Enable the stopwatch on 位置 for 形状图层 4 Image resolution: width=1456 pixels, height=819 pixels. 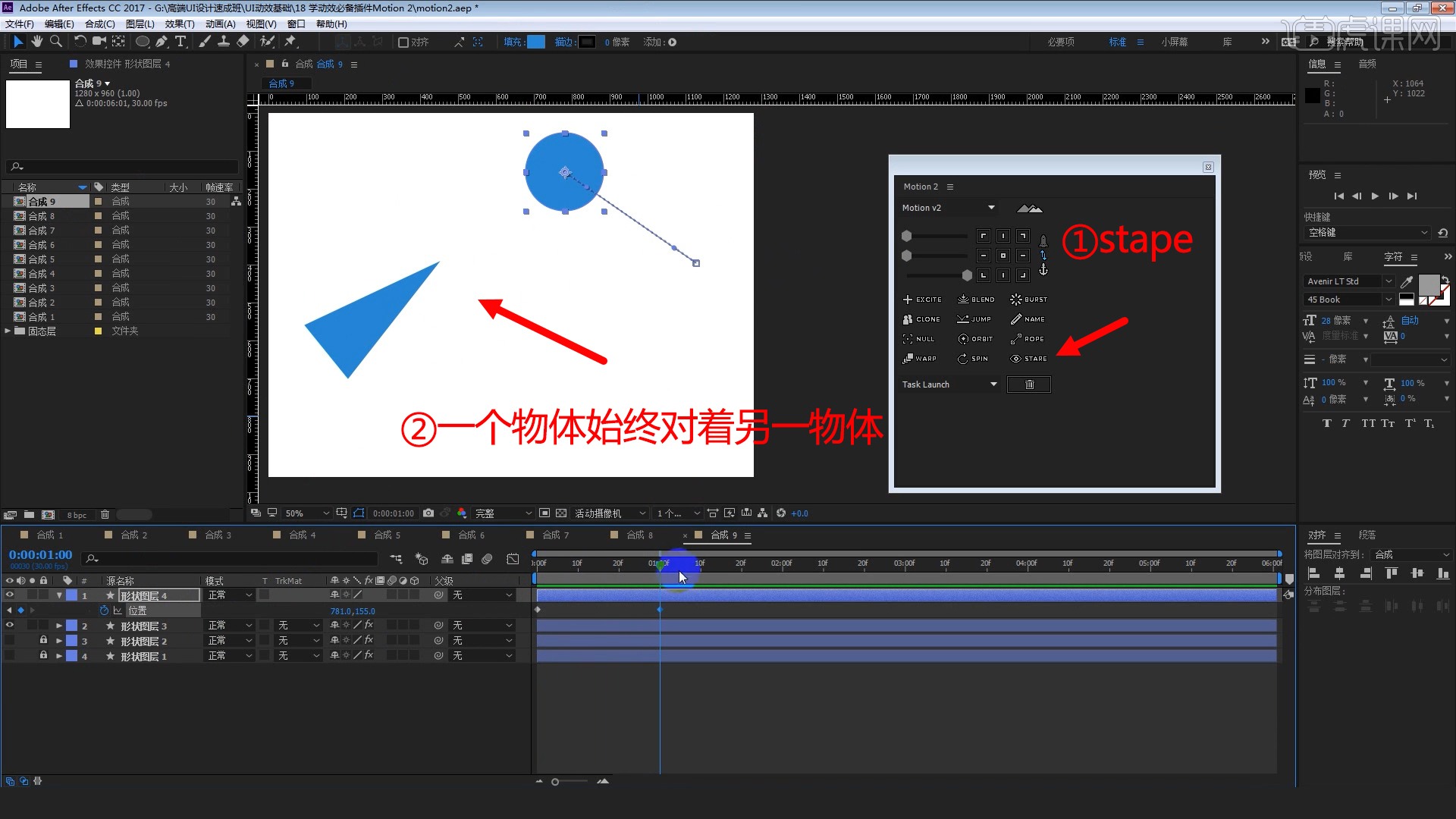coord(105,610)
